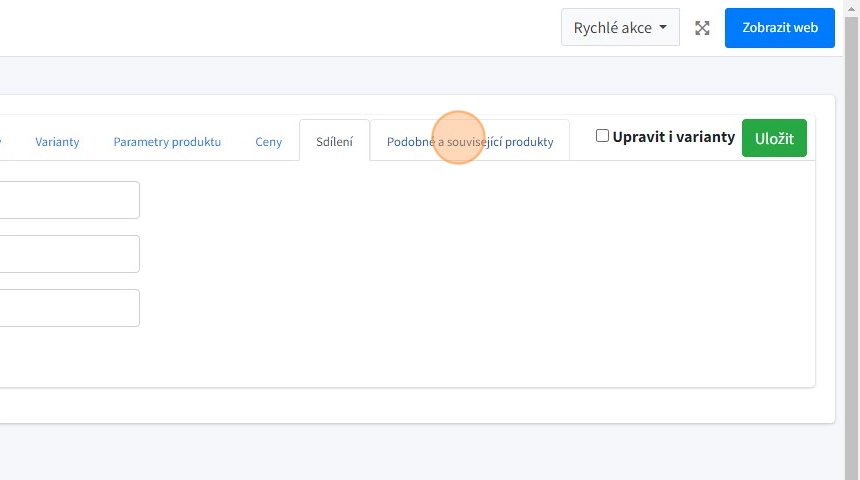Switch to the Varianty tab
Viewport: 860px width, 480px height.
click(x=57, y=142)
